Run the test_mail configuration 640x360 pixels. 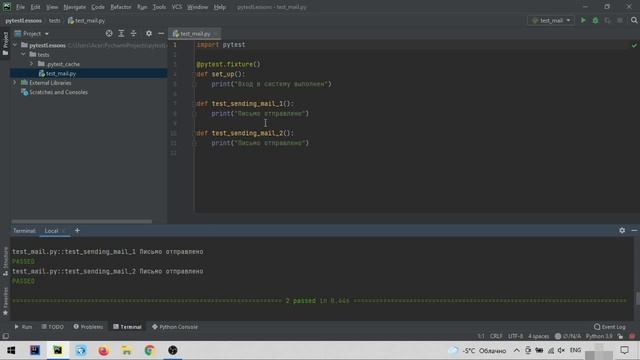tap(583, 20)
